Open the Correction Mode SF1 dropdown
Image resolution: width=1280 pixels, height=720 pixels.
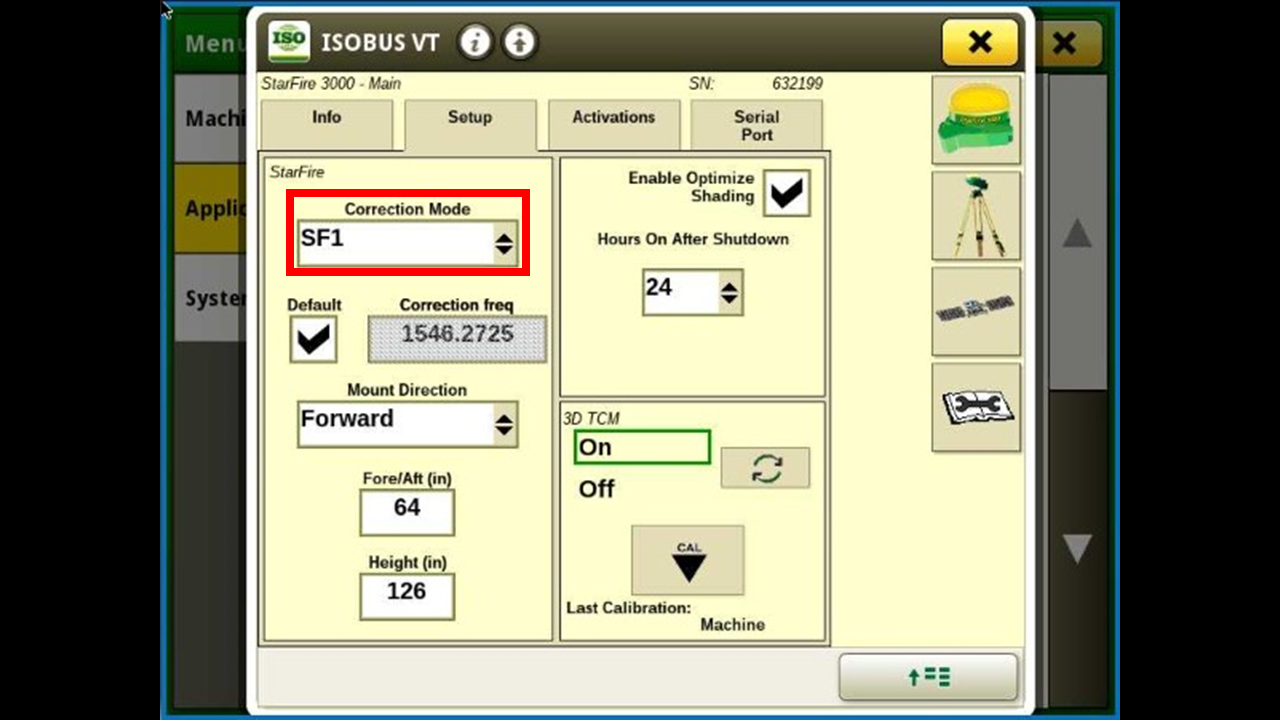point(408,244)
